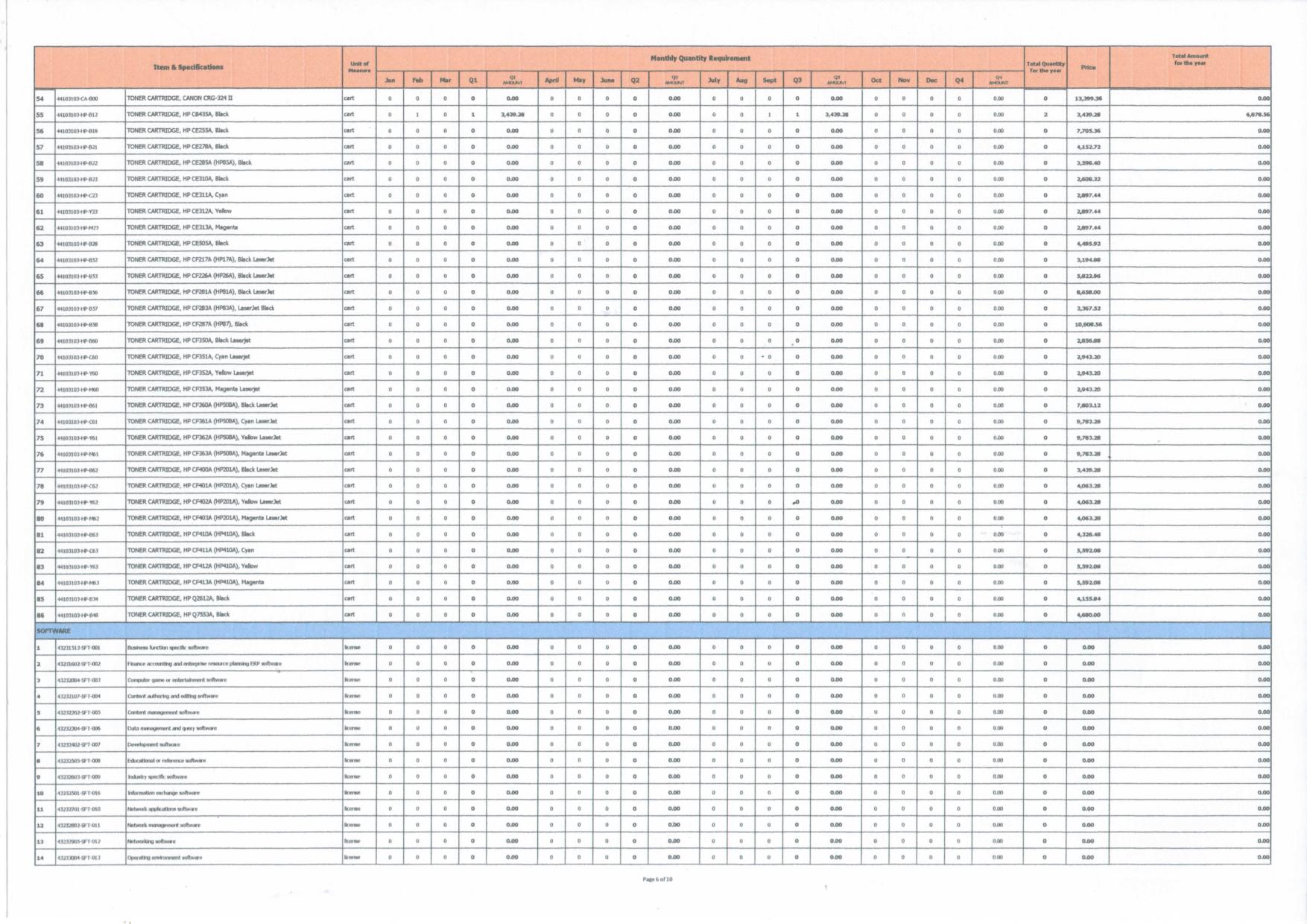The height and width of the screenshot is (924, 1307).
Task: Select "Computer game or entertainment software" cell
Action: [233, 680]
